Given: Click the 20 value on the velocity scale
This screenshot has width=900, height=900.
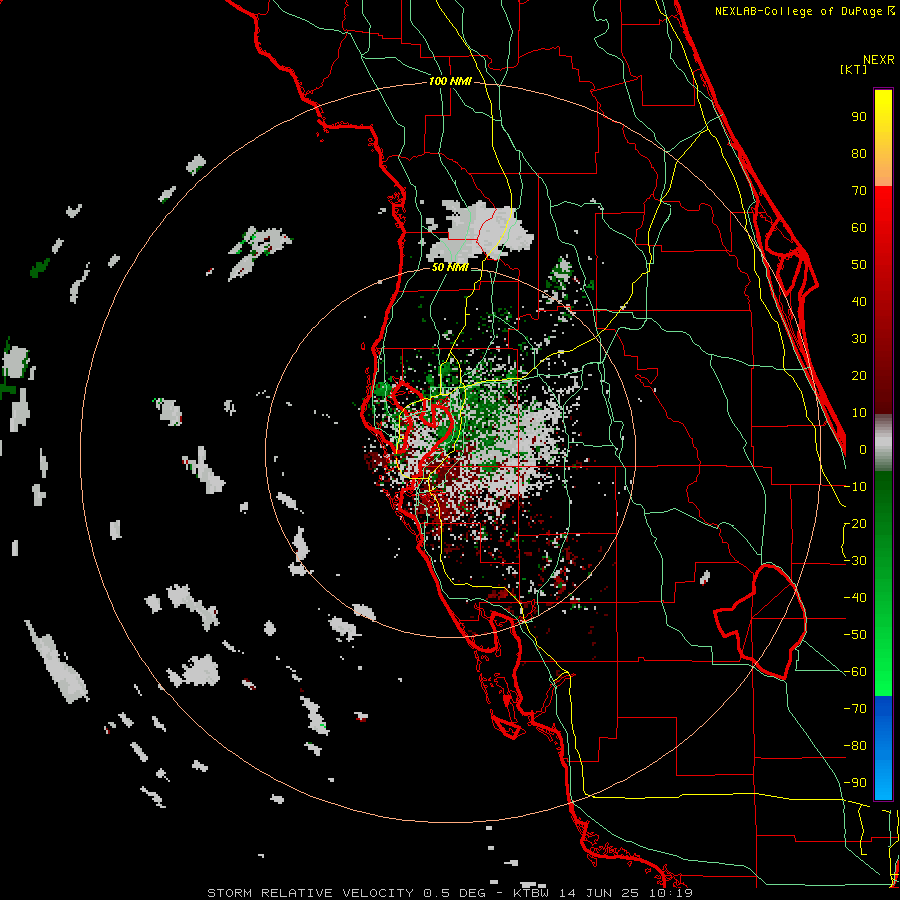Looking at the screenshot, I should [x=859, y=376].
